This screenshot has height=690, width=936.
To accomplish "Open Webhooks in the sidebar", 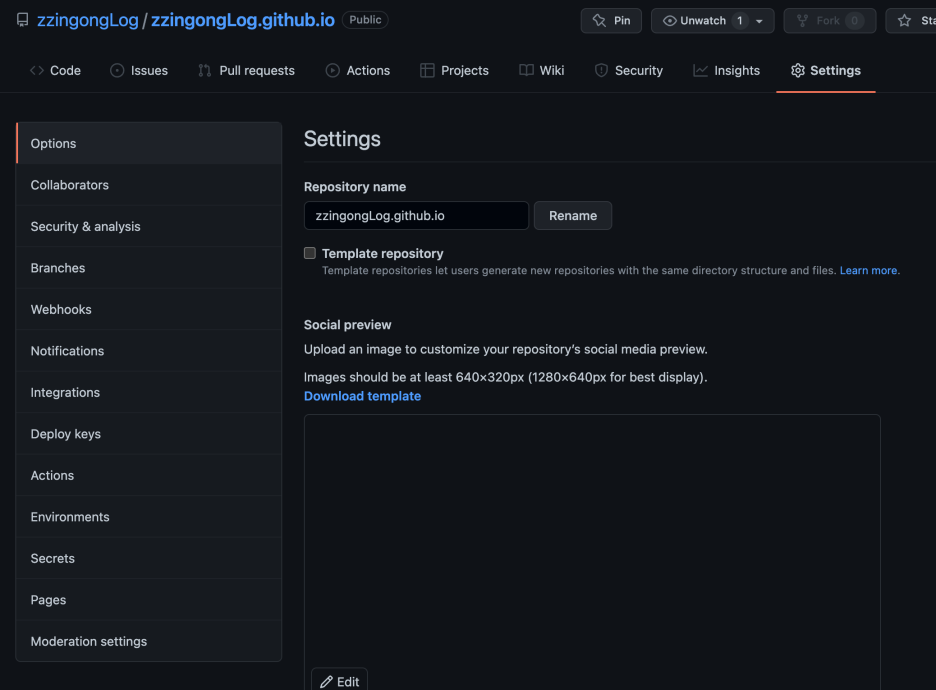I will pos(149,309).
